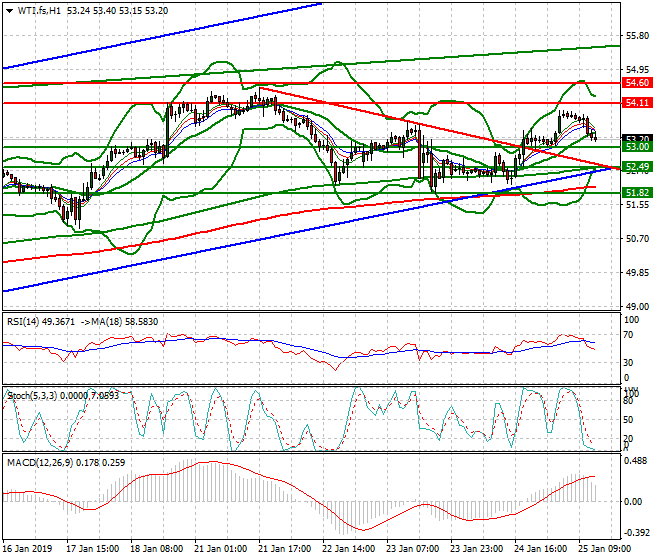This screenshot has width=660, height=560.
Task: Click the 25 Jan 09:00 time axis label
Action: coord(604,549)
